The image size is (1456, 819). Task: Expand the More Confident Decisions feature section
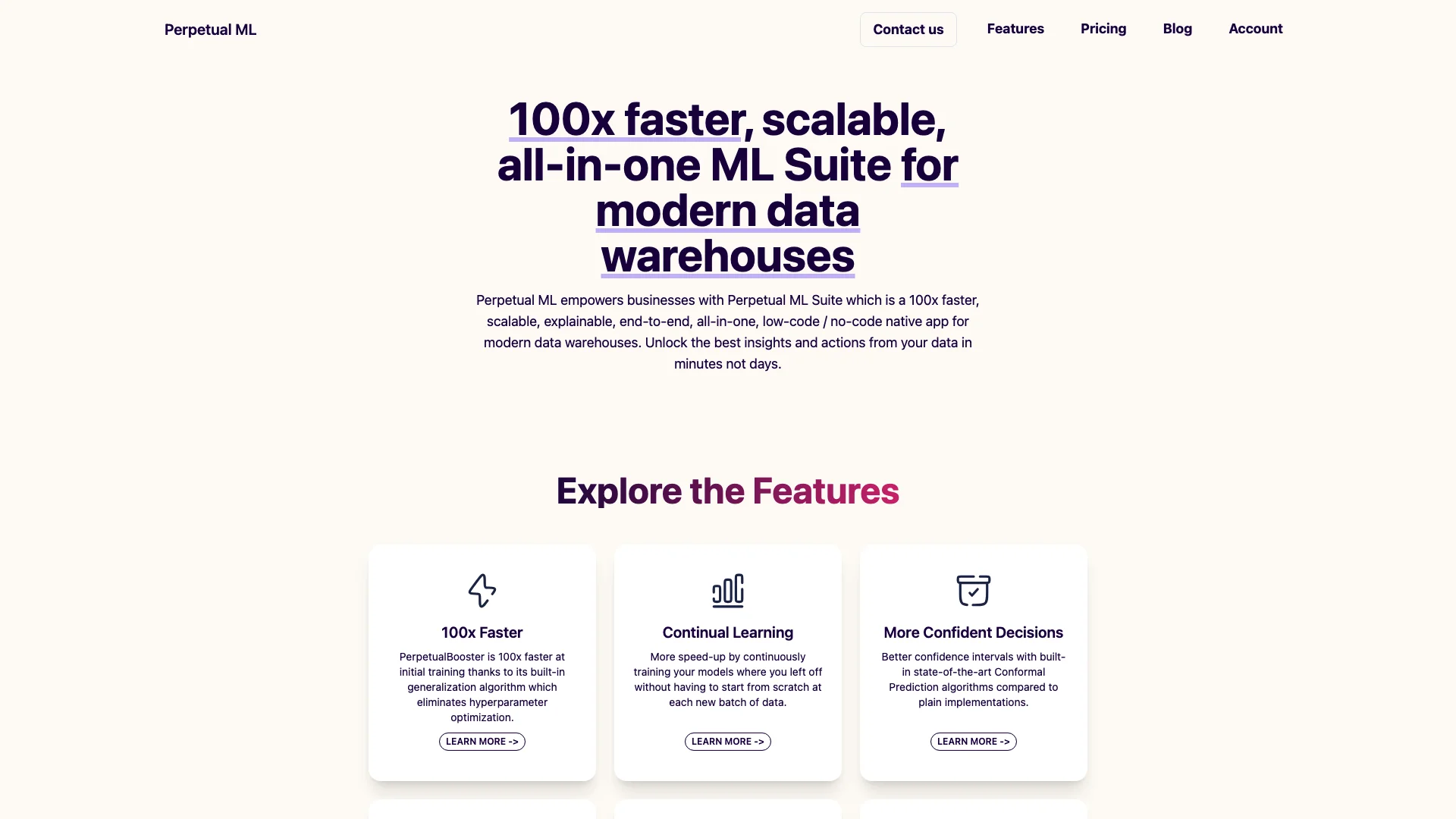(x=973, y=741)
